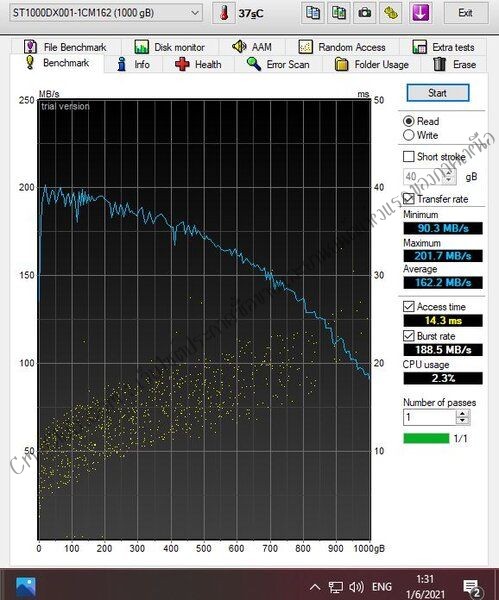Show hidden system tray icons chevron
499x600 pixels.
[315, 587]
